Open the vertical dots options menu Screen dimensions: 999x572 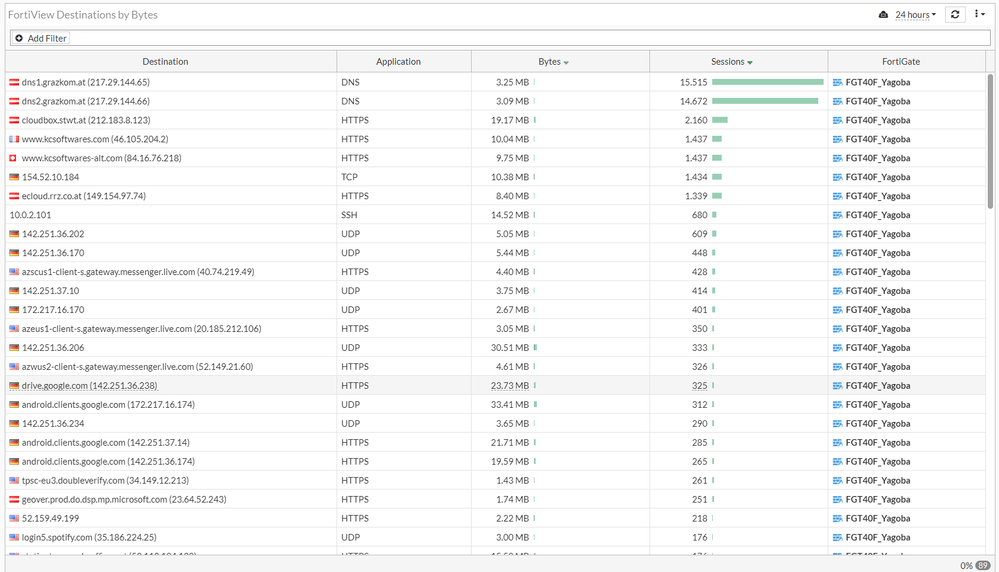pyautogui.click(x=979, y=14)
